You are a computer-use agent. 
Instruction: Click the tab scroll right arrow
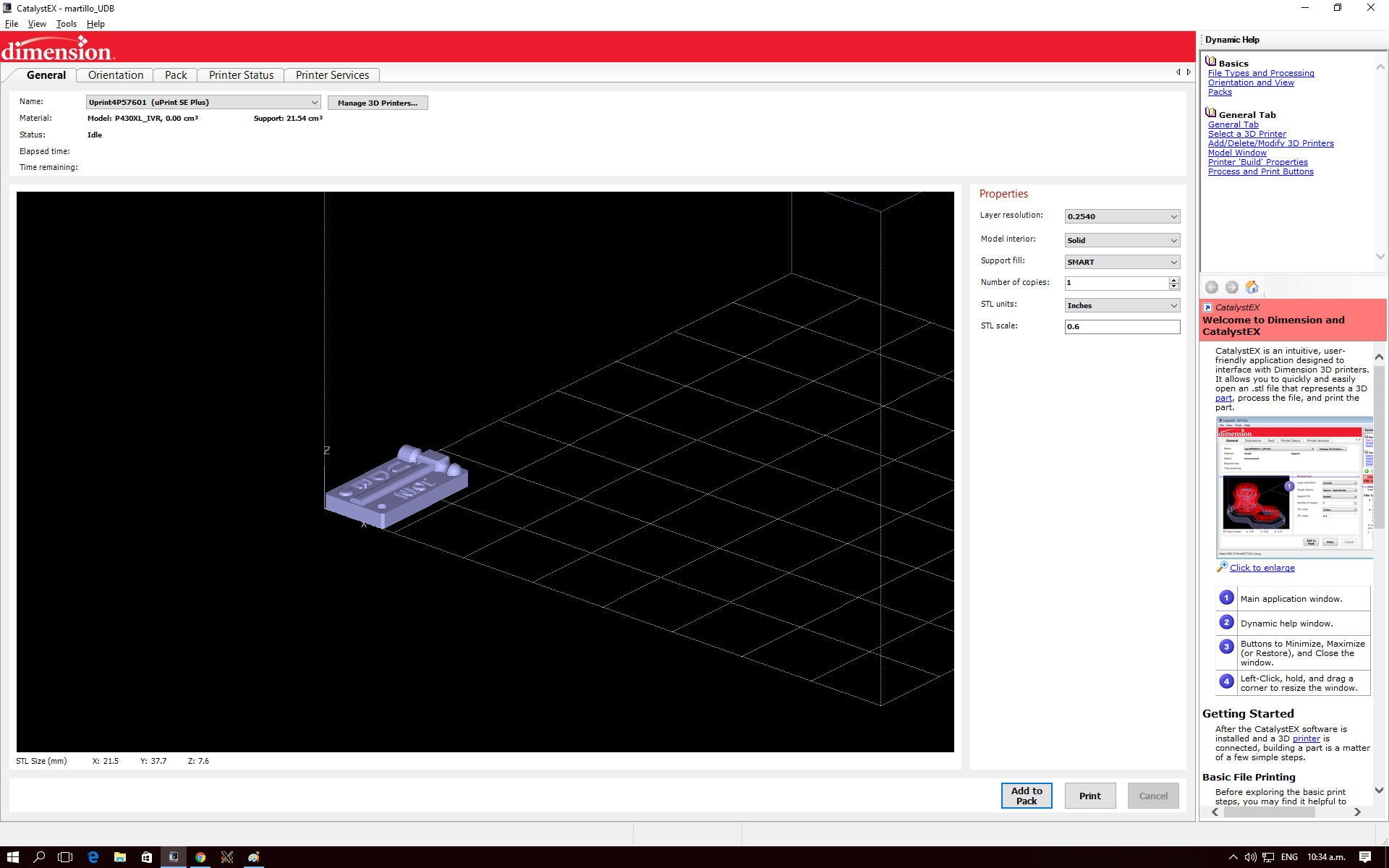[1189, 72]
